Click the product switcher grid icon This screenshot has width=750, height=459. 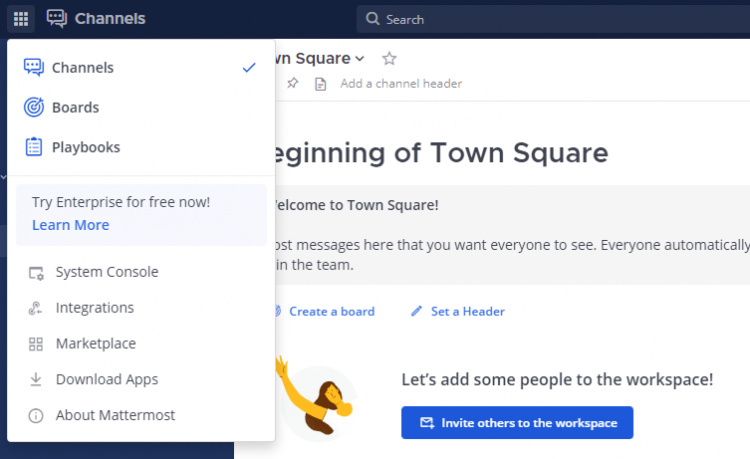[21, 19]
